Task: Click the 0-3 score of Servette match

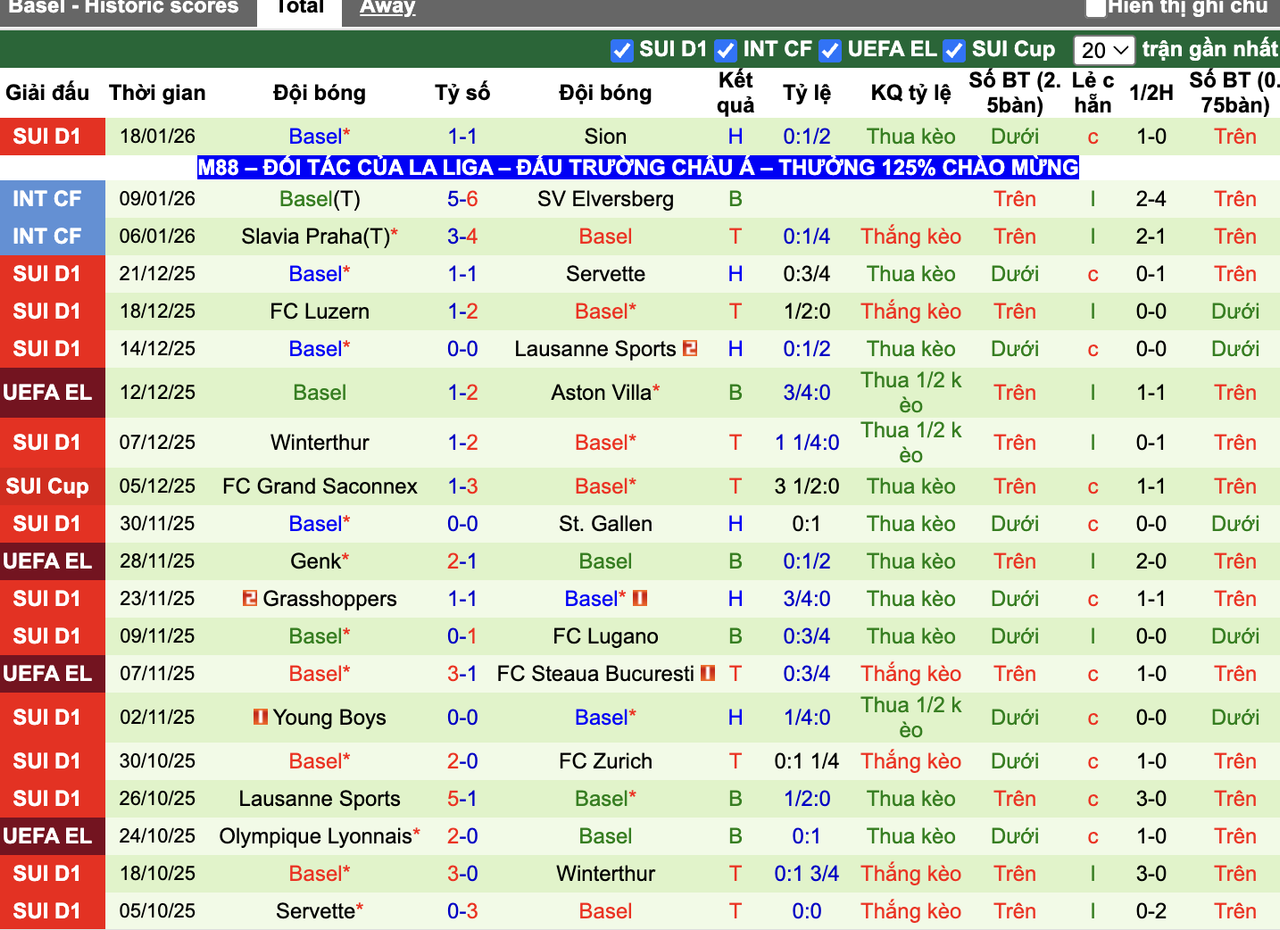Action: (x=462, y=912)
